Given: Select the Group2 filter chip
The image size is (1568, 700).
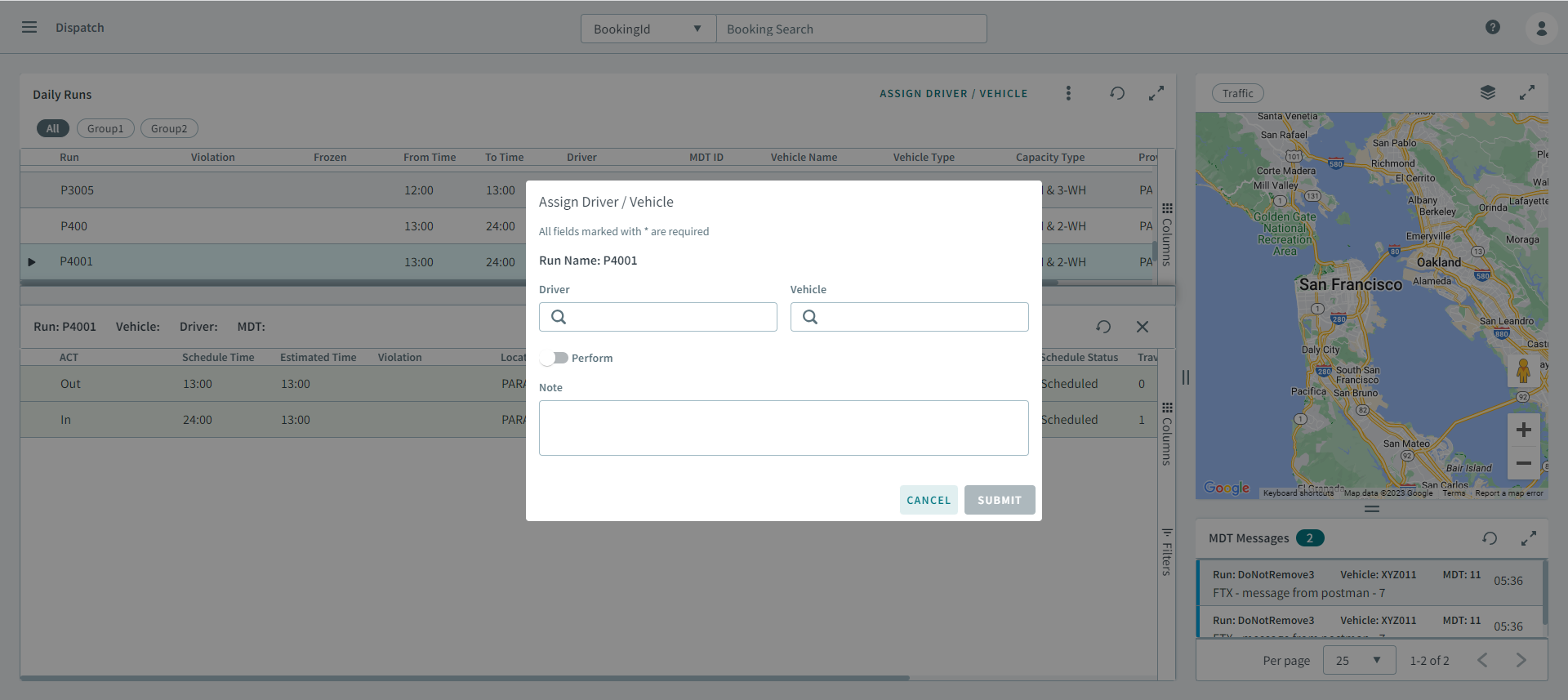Looking at the screenshot, I should point(169,128).
